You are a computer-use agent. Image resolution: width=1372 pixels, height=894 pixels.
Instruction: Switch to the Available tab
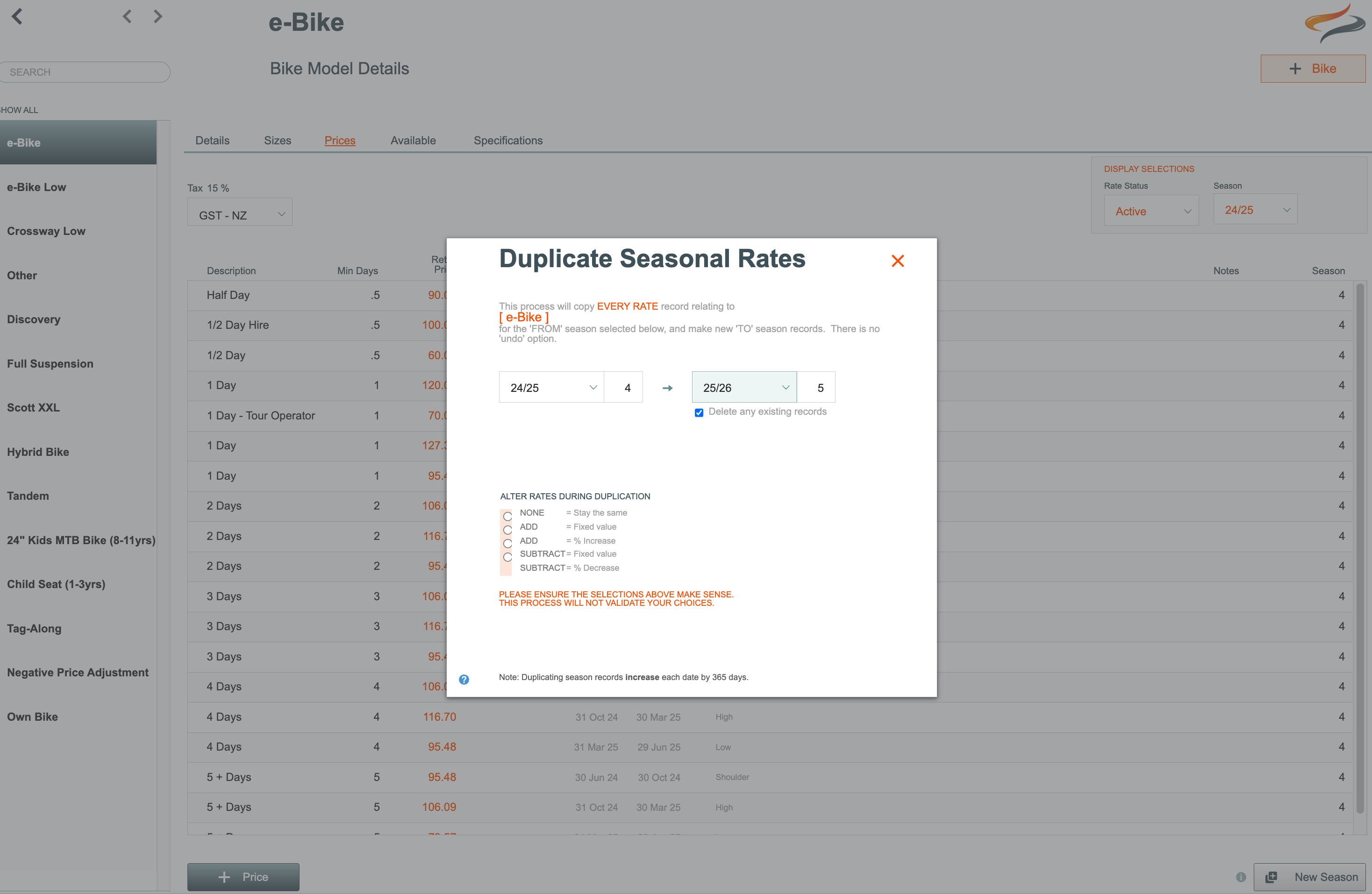point(413,141)
